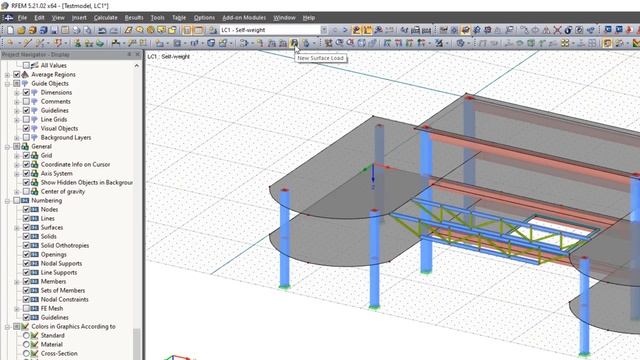Screen dimensions: 640x360
Task: Select the Sets of Members tree label
Action: tap(63, 290)
